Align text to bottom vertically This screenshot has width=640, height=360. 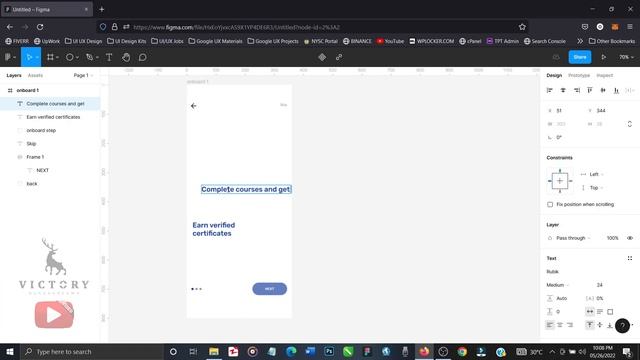pyautogui.click(x=609, y=325)
